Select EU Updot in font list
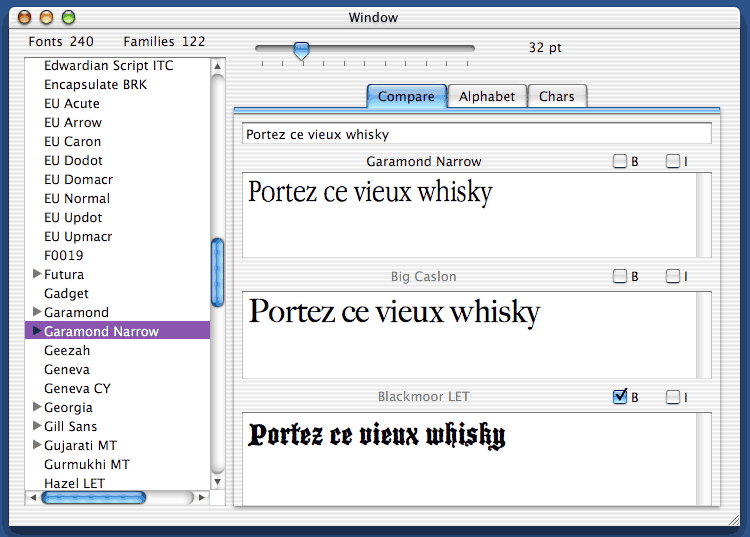The height and width of the screenshot is (537, 750). tap(73, 218)
